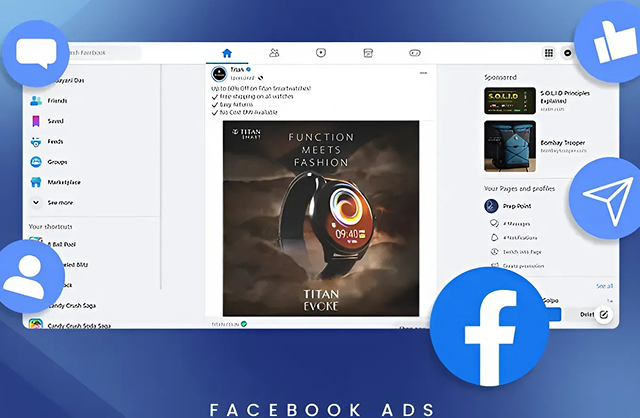Click Switch into Page

(x=516, y=252)
